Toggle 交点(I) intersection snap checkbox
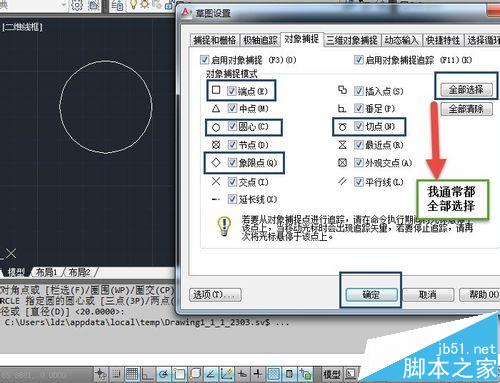 click(x=232, y=182)
